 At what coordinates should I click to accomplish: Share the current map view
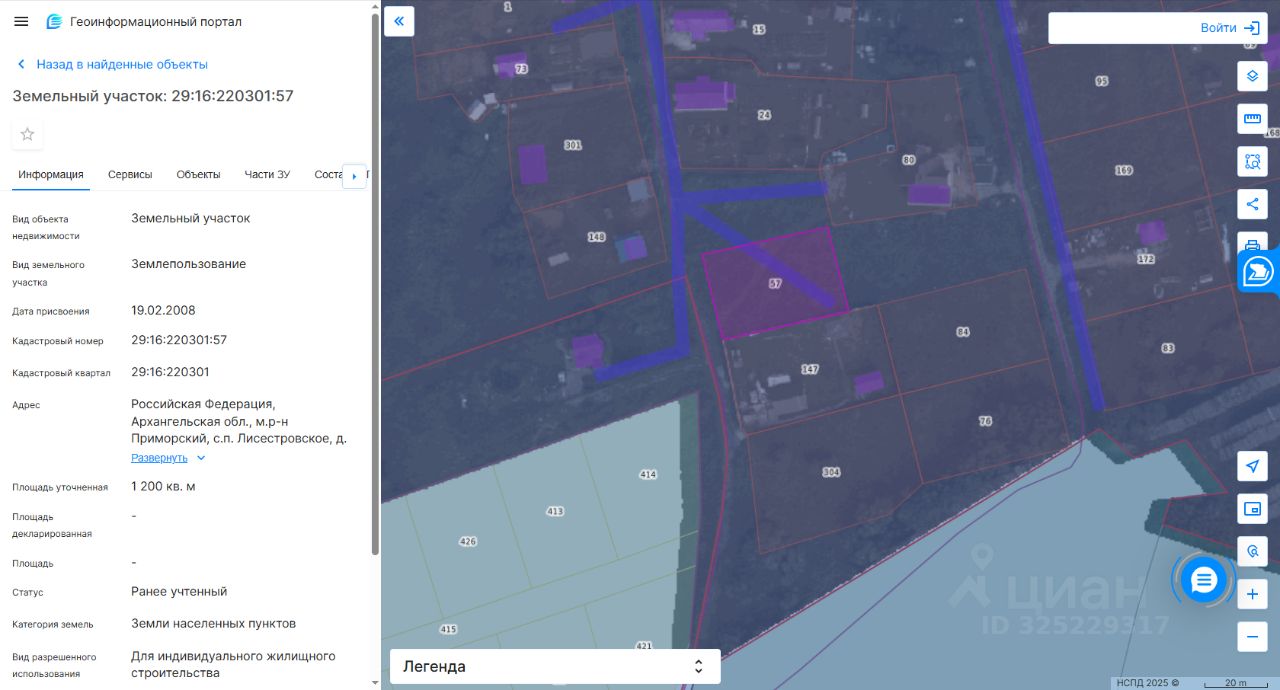coord(1252,204)
